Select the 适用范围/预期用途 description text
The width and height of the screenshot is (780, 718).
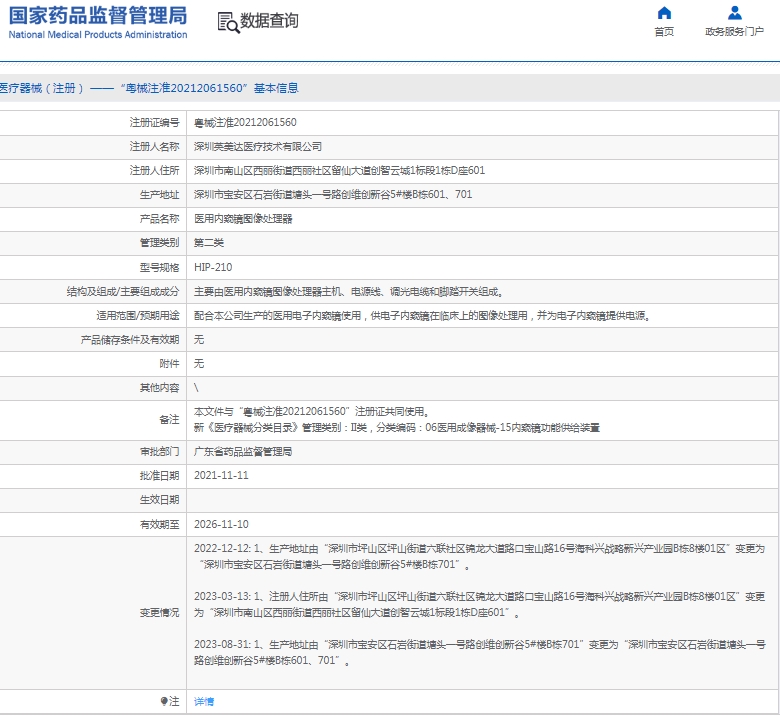(x=422, y=315)
